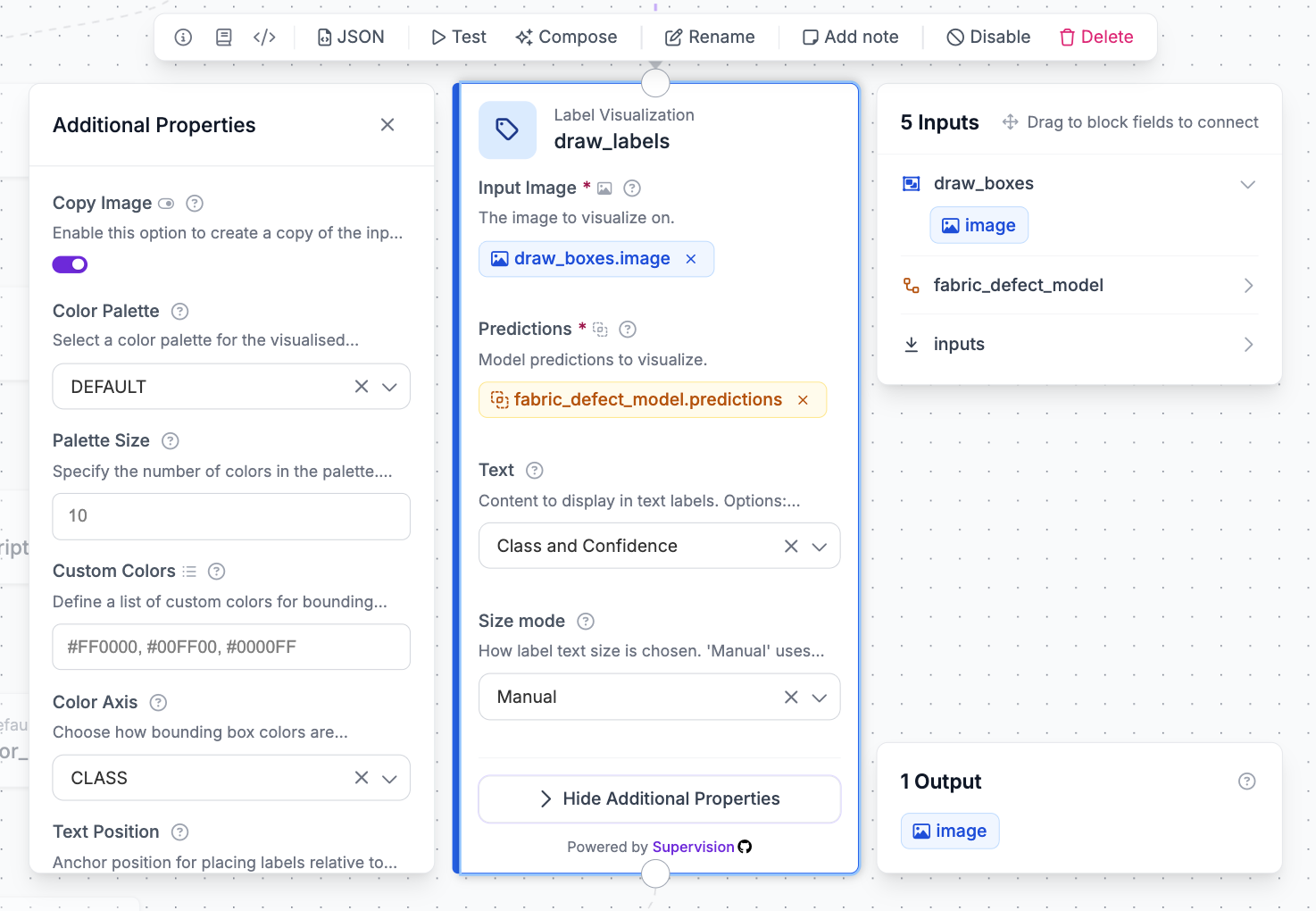Viewport: 1316px width, 911px height.
Task: Toggle the Copy Image switch off
Action: click(70, 264)
